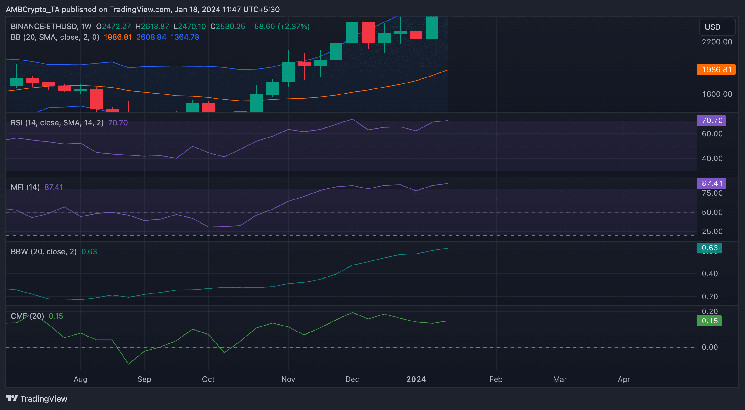Select the BB (20, SMA, close) indicator legend
This screenshot has height=410, width=745.
[32, 35]
